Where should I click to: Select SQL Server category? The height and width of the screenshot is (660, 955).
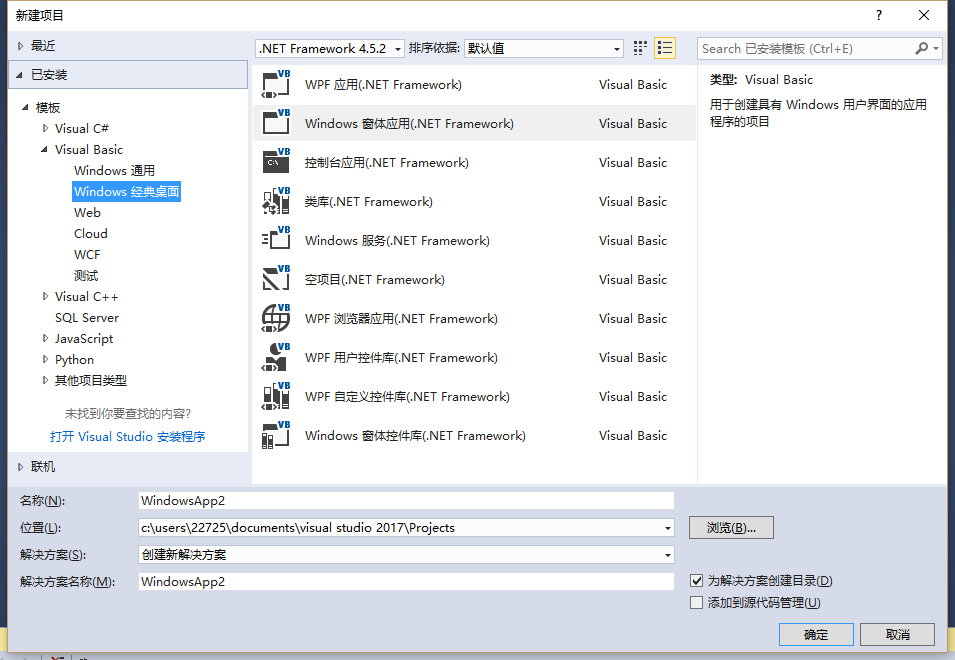click(86, 318)
